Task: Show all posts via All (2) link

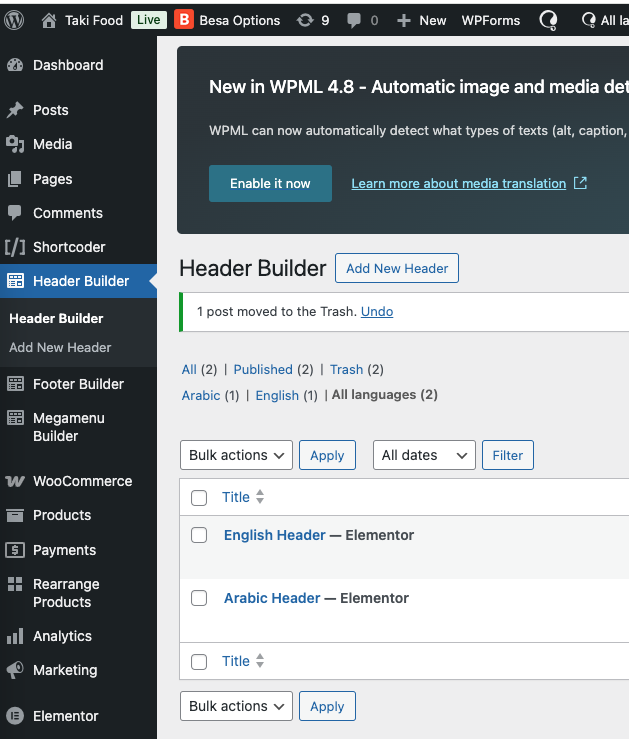Action: coord(199,370)
